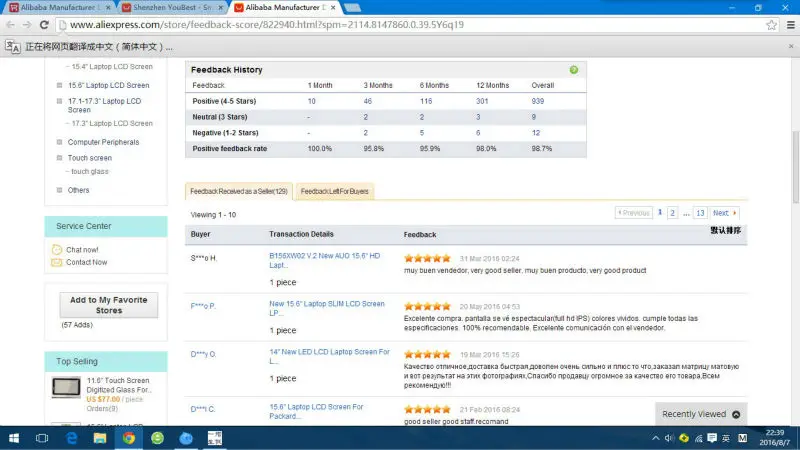Close the active Alibaba Manufacturer tab
The image size is (800, 450).
333,8
